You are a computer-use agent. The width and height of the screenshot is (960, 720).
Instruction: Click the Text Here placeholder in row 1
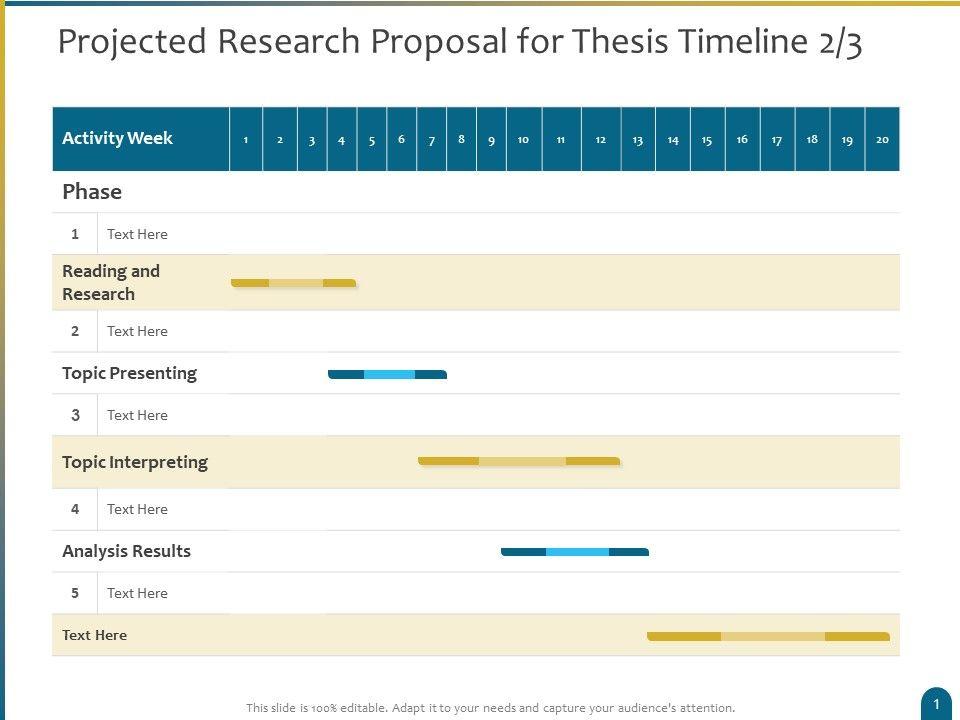137,234
